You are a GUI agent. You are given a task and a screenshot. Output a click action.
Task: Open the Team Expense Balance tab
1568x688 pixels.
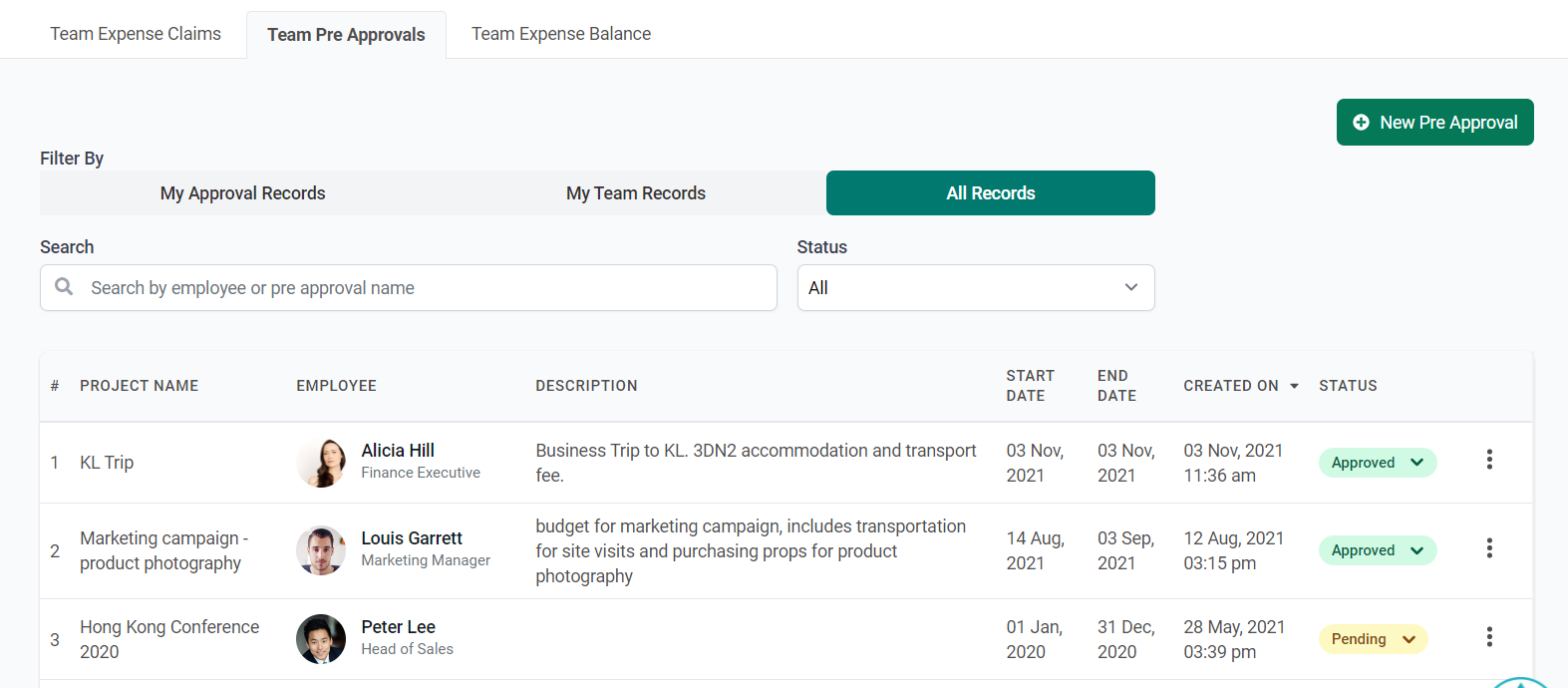pyautogui.click(x=561, y=34)
